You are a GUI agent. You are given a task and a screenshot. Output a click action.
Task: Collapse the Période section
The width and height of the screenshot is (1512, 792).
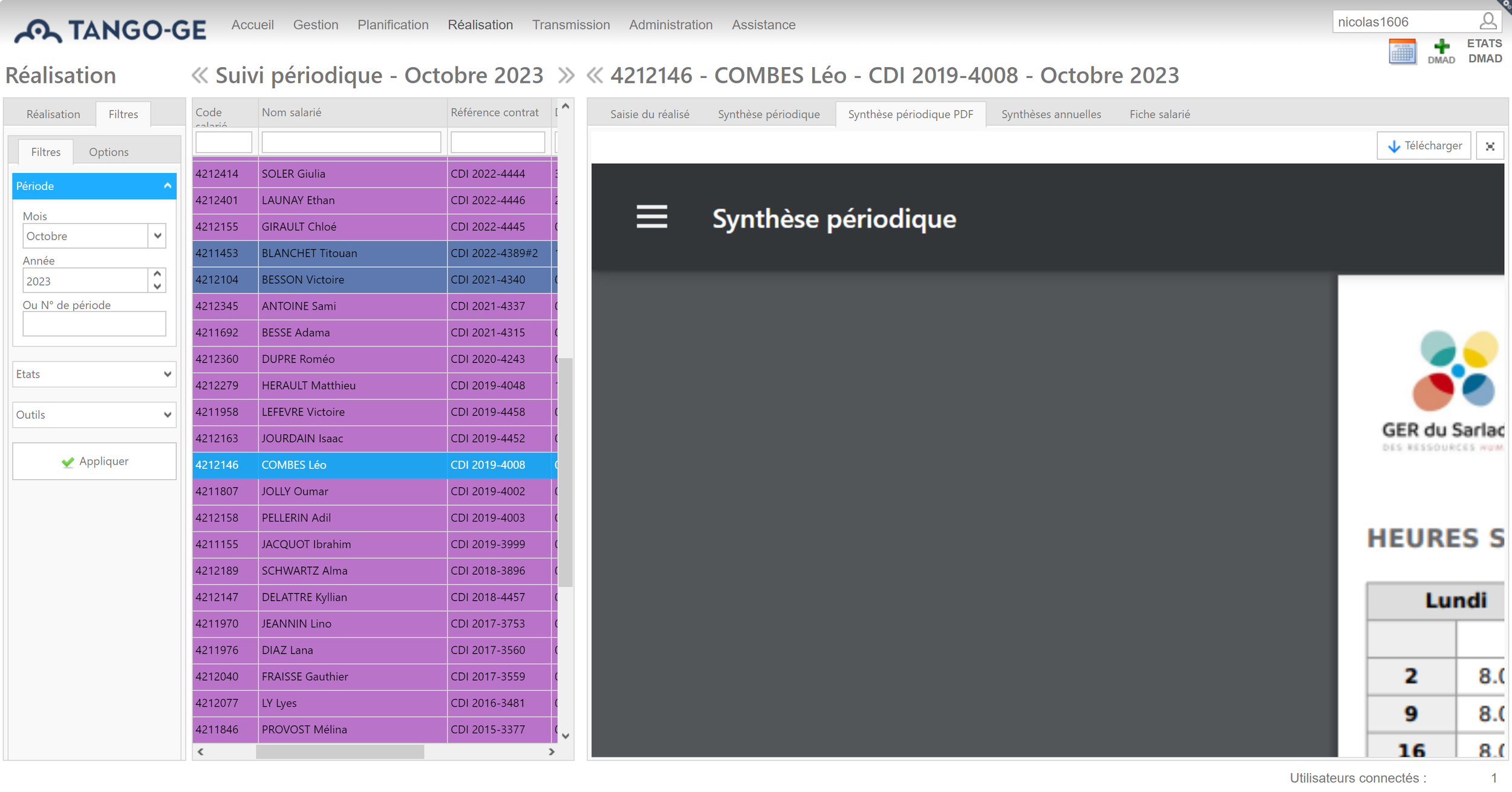(x=94, y=186)
